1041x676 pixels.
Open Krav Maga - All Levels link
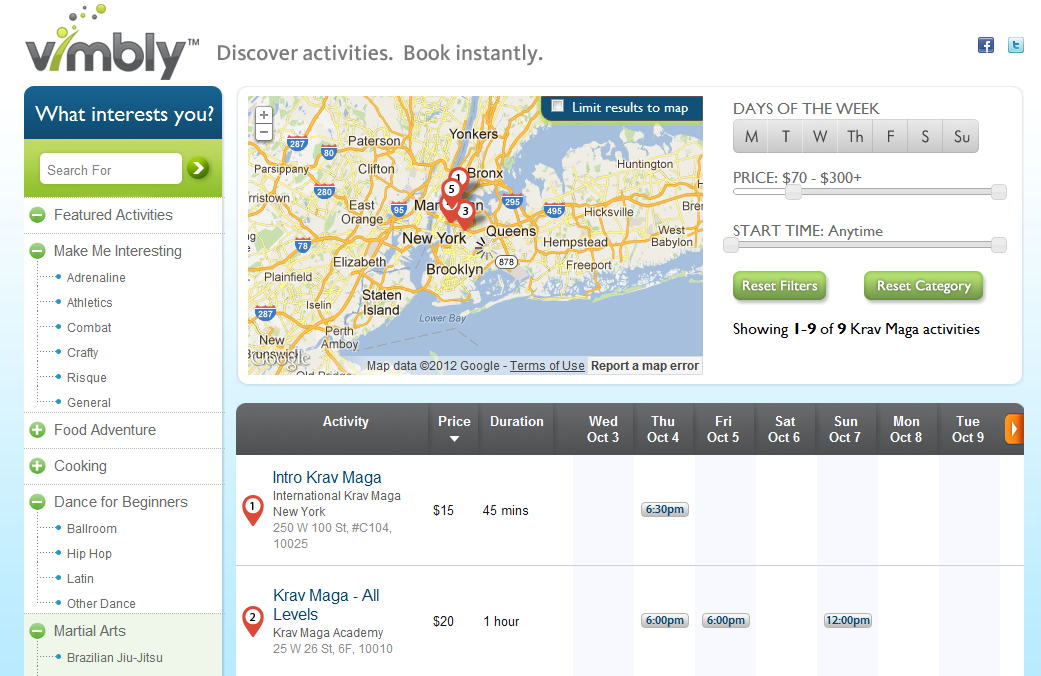point(326,604)
